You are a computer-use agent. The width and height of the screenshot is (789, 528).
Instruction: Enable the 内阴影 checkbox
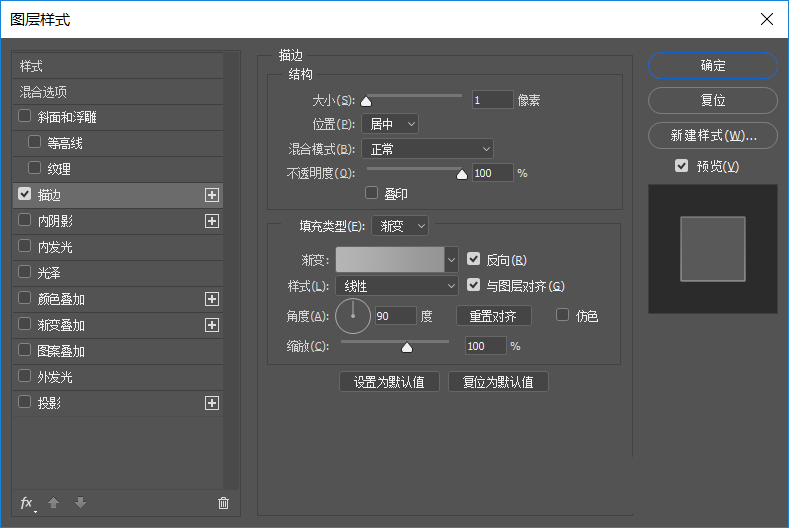[24, 220]
